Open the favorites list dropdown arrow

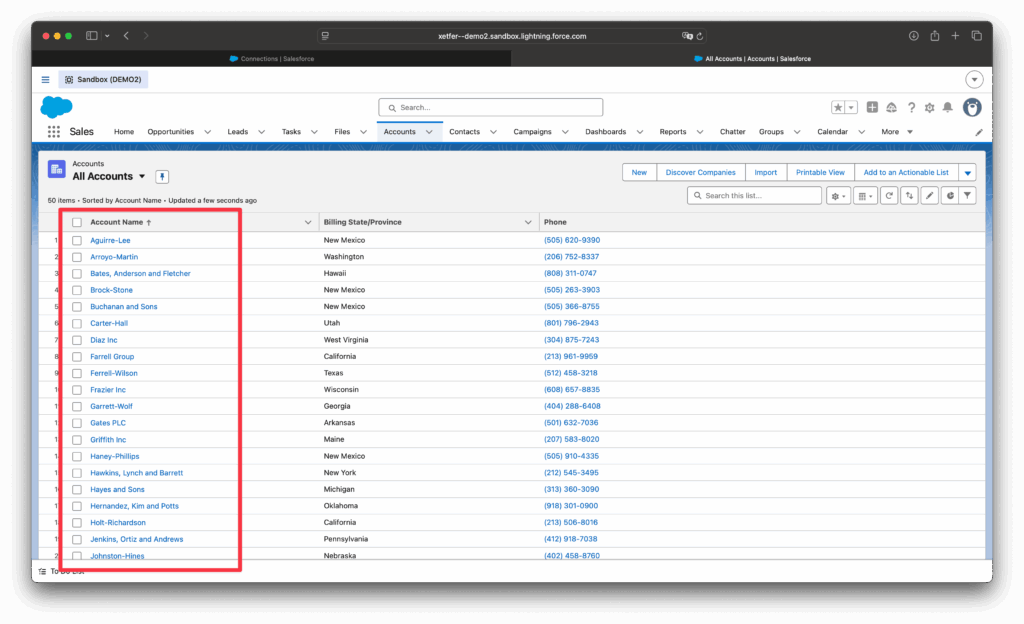851,108
